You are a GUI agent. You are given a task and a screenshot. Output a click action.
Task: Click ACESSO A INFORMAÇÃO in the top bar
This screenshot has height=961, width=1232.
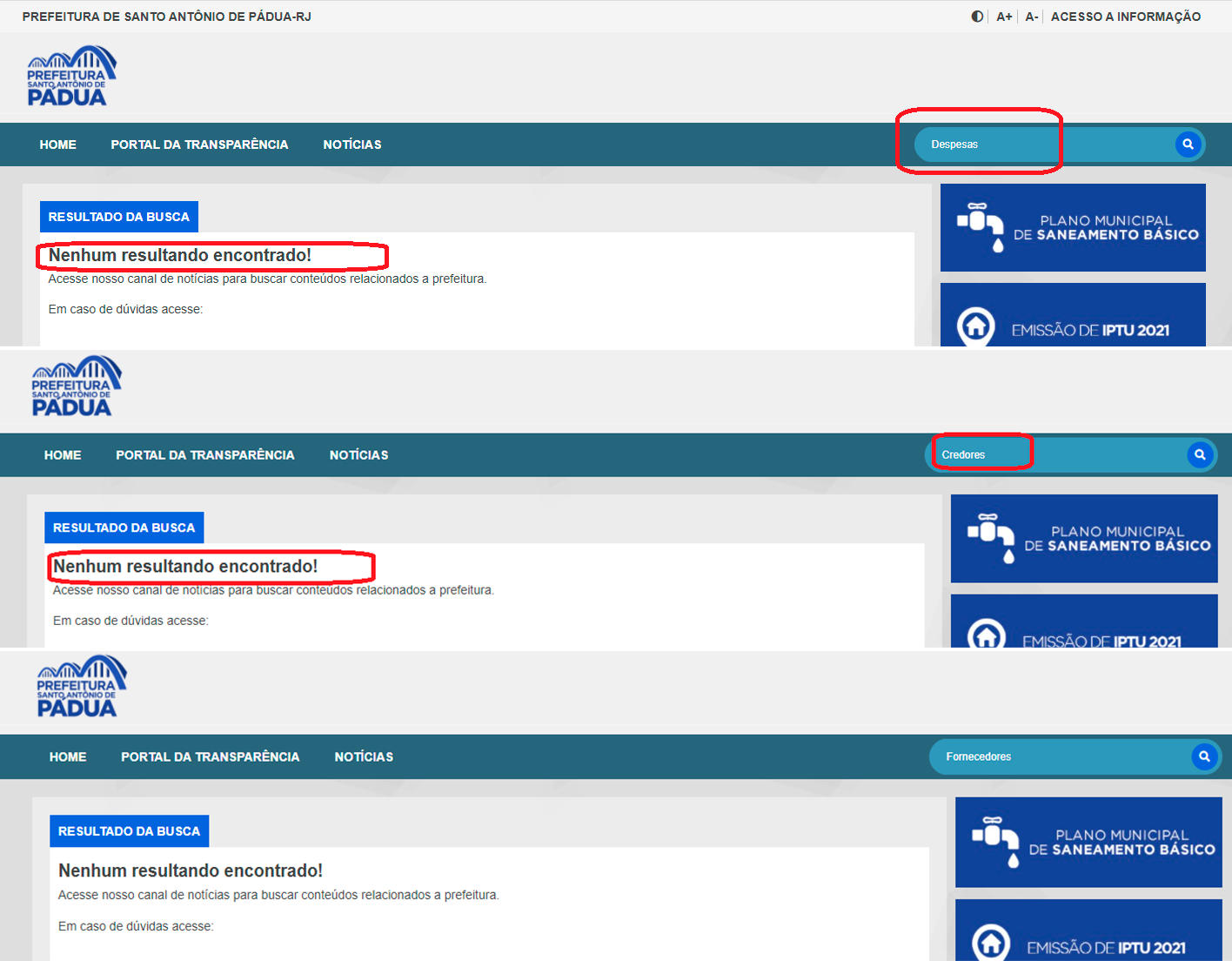pos(1126,16)
